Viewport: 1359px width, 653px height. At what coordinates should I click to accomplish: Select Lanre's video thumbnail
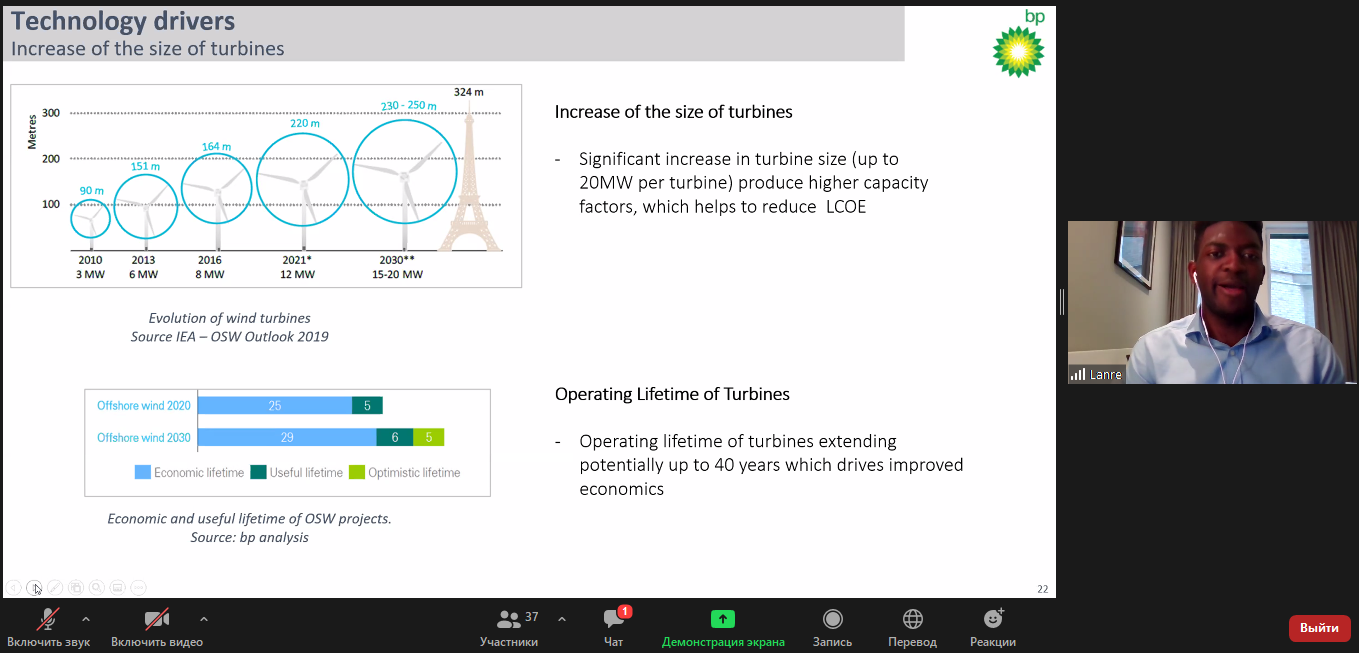(x=1212, y=302)
